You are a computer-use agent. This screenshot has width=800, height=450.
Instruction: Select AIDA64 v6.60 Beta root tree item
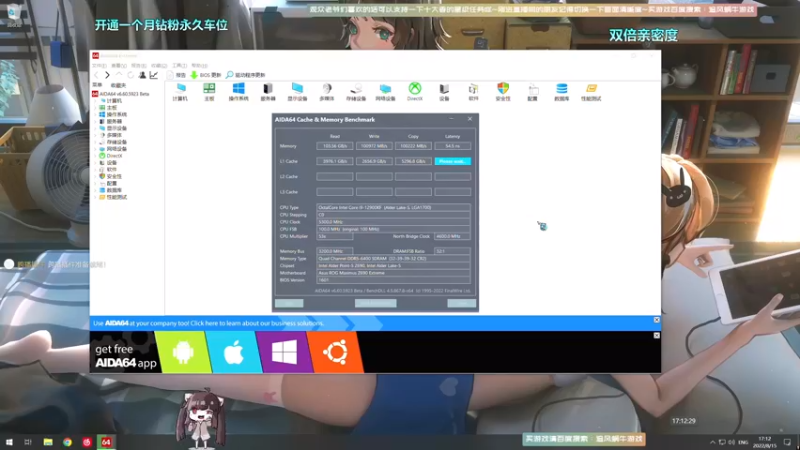[x=120, y=94]
